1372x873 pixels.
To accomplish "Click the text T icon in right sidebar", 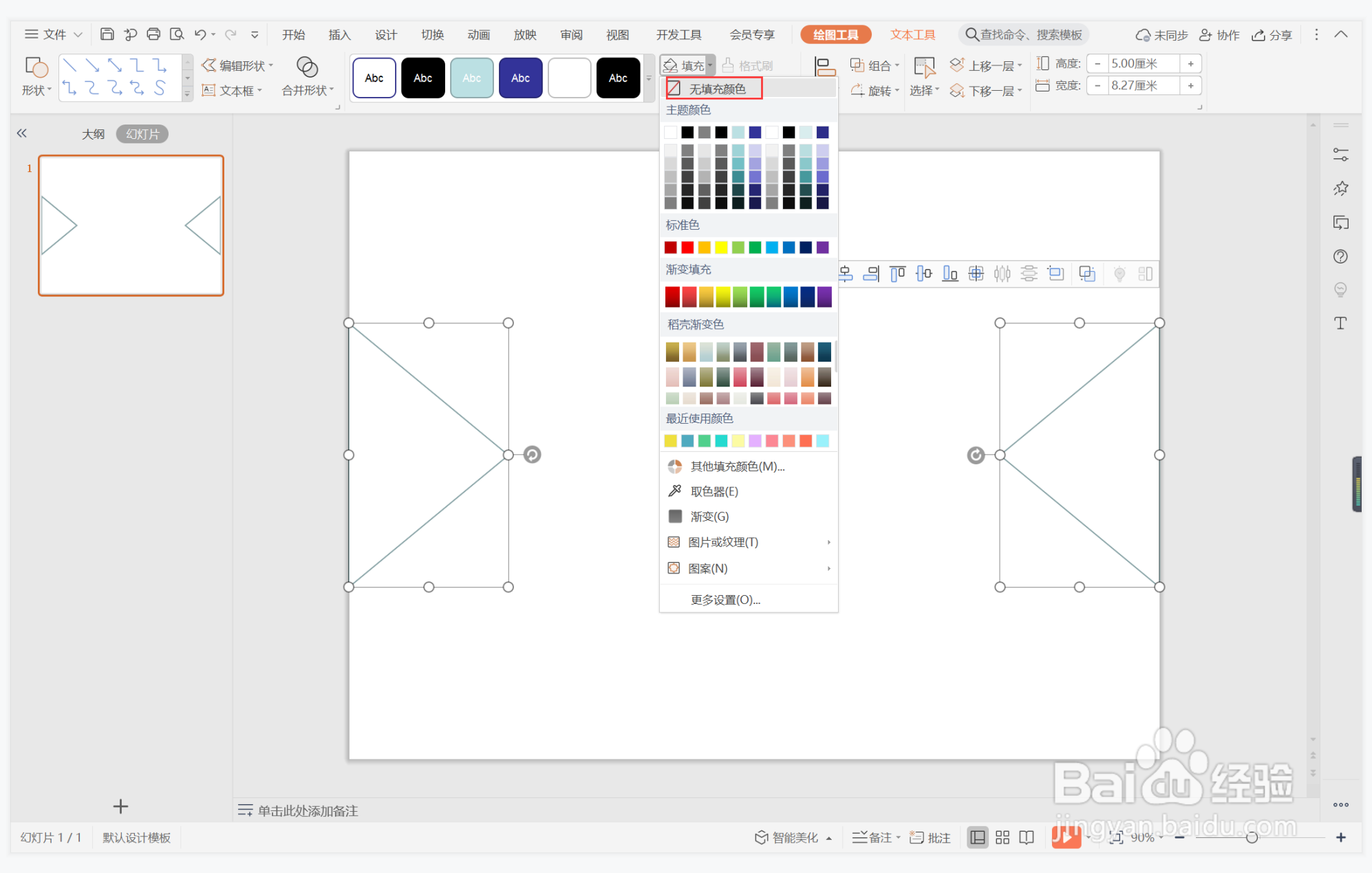I will click(1340, 323).
